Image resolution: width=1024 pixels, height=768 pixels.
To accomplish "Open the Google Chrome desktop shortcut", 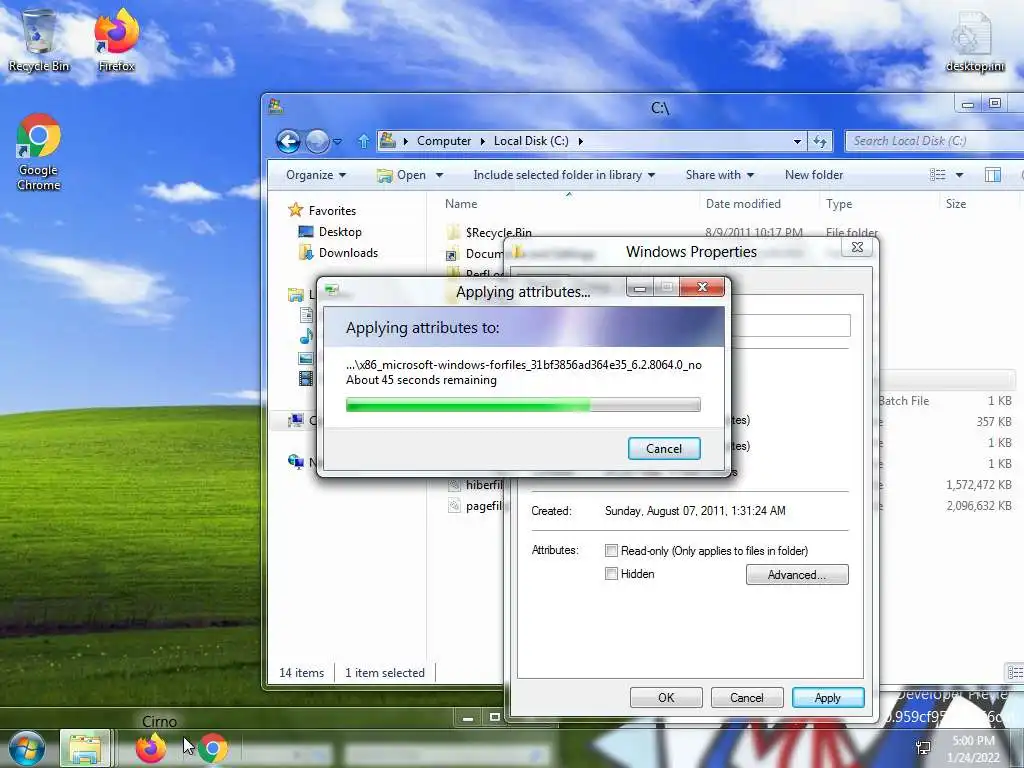I will (39, 153).
